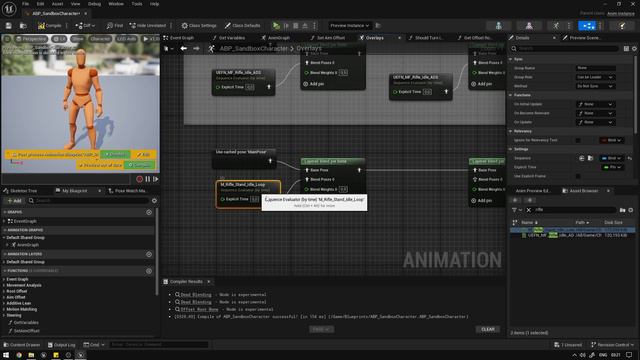The height and width of the screenshot is (360, 640).
Task: Select Use cached pose MainPose node
Action: coord(244,158)
